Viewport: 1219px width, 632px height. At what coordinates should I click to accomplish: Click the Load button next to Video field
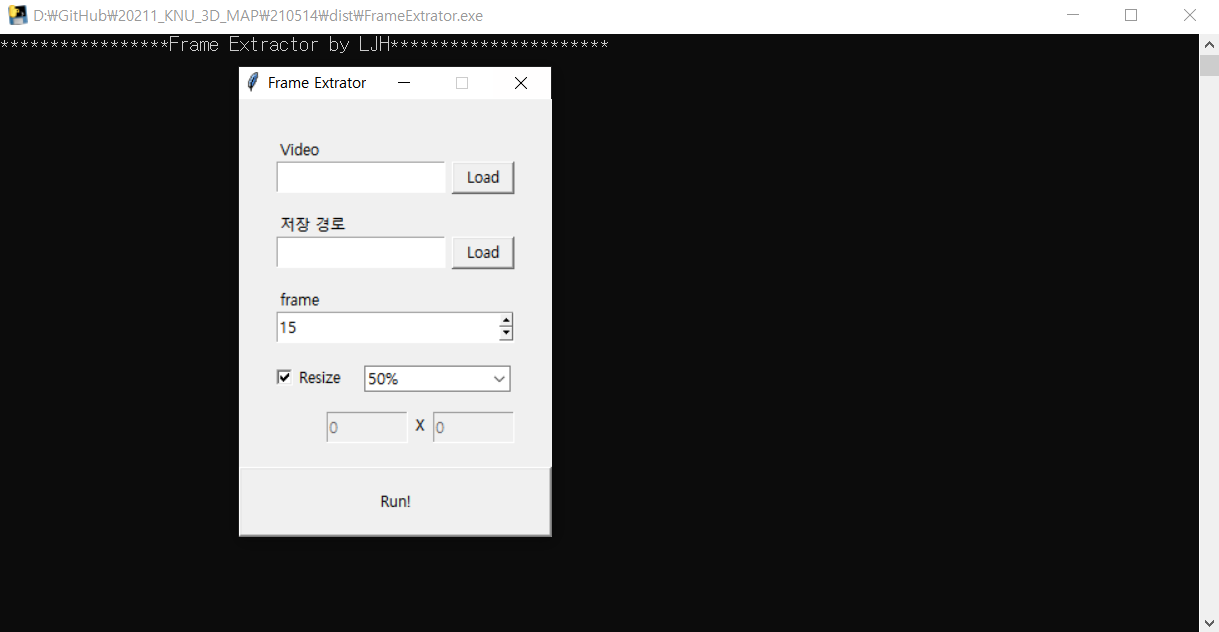pyautogui.click(x=483, y=177)
